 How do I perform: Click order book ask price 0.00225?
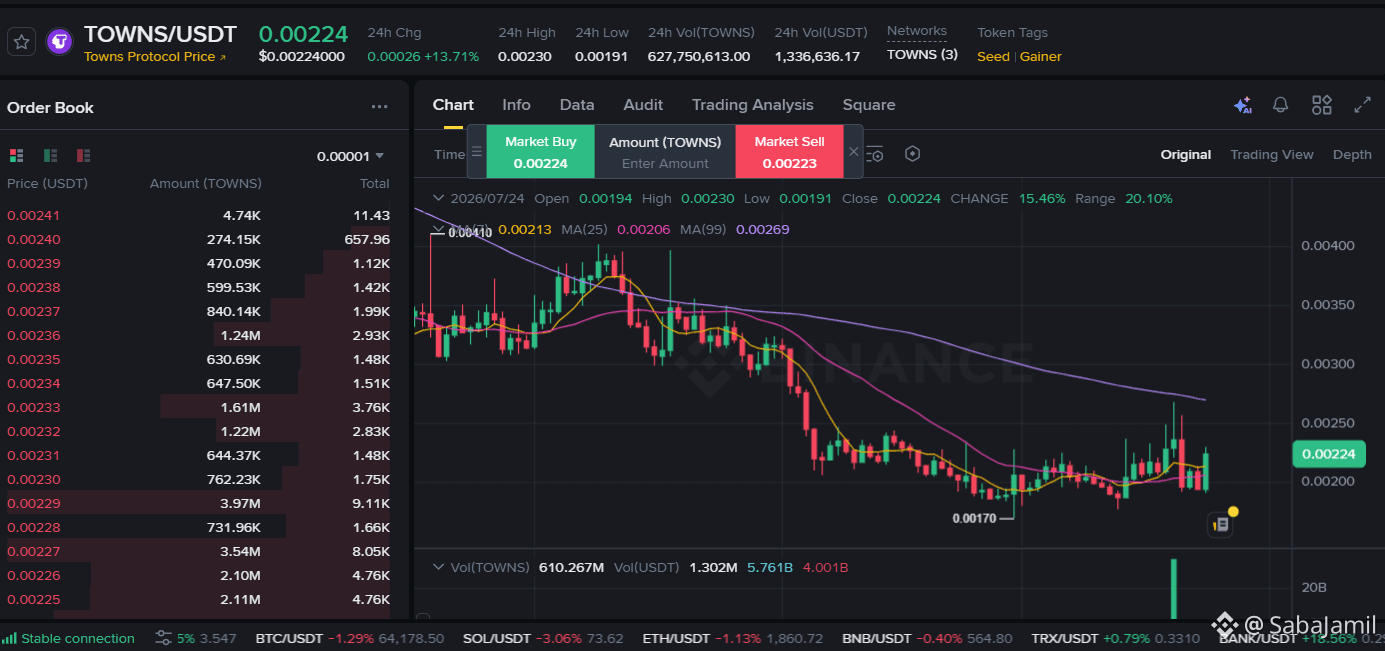(33, 599)
